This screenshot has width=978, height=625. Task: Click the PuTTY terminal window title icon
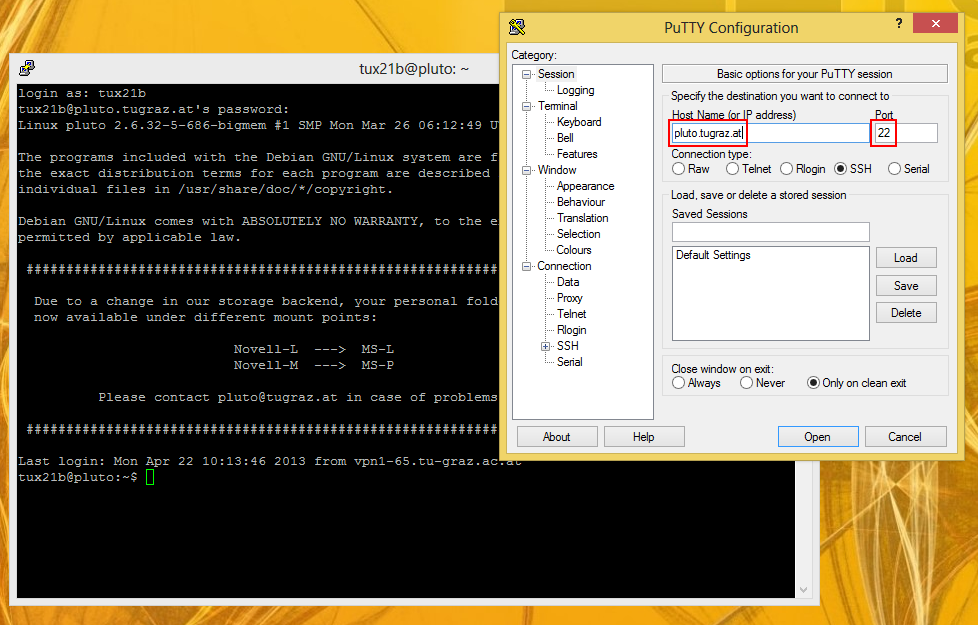pyautogui.click(x=27, y=68)
